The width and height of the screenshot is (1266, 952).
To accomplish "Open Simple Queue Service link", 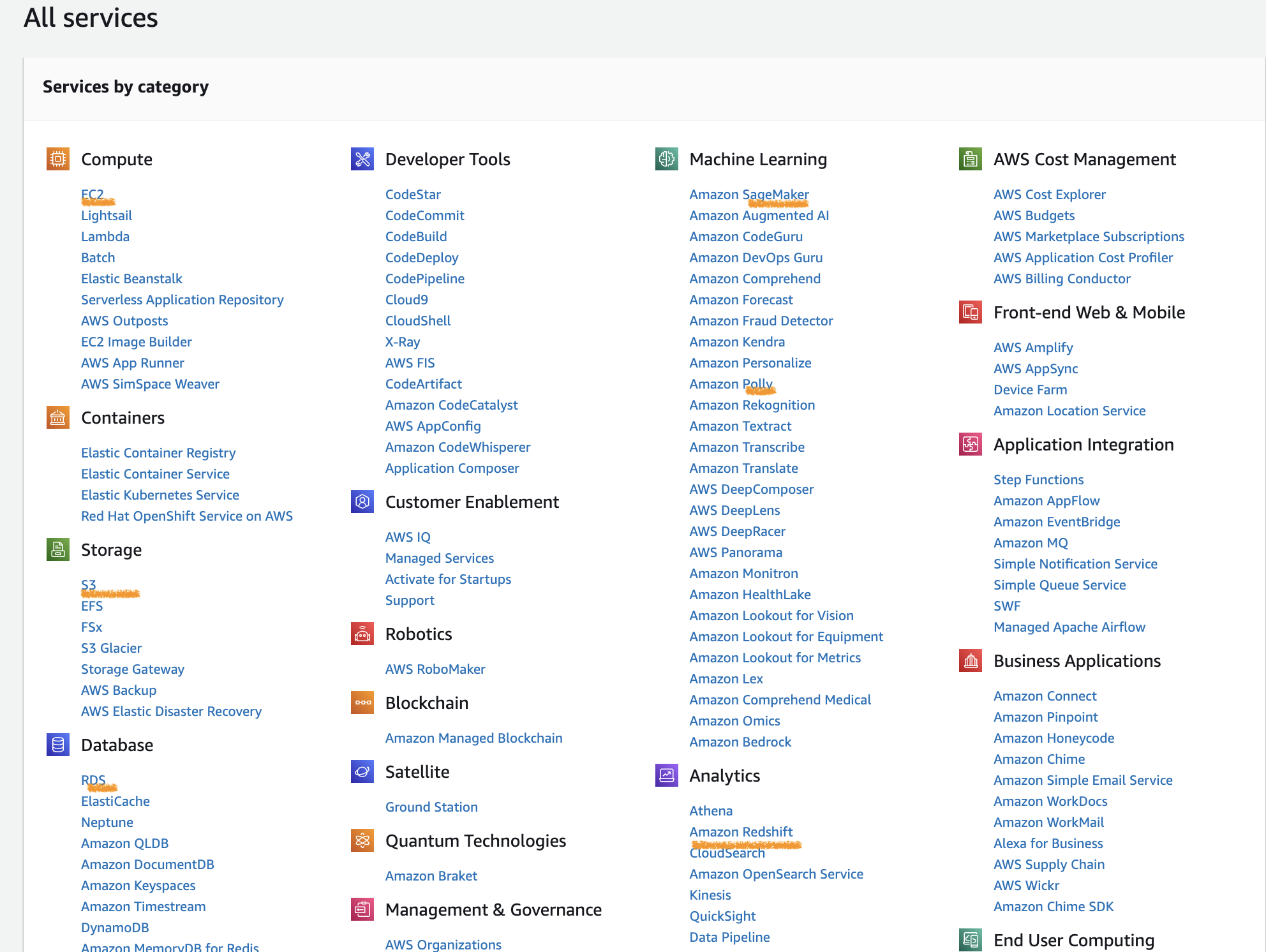I will click(1059, 585).
